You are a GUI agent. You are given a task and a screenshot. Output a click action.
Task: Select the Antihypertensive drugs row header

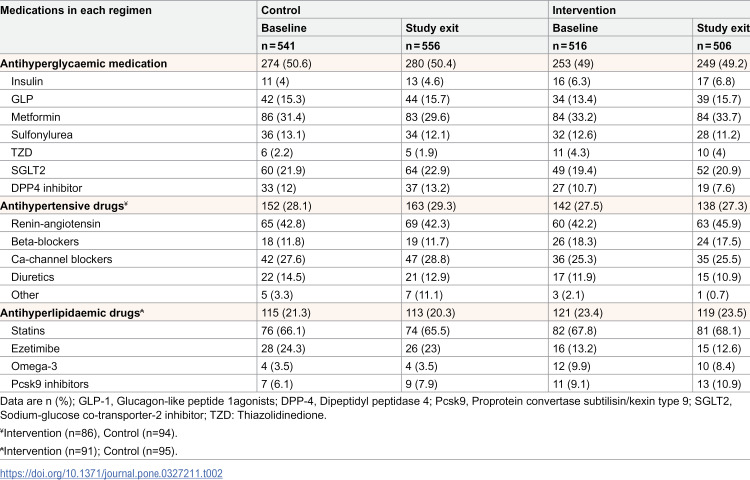tap(64, 206)
